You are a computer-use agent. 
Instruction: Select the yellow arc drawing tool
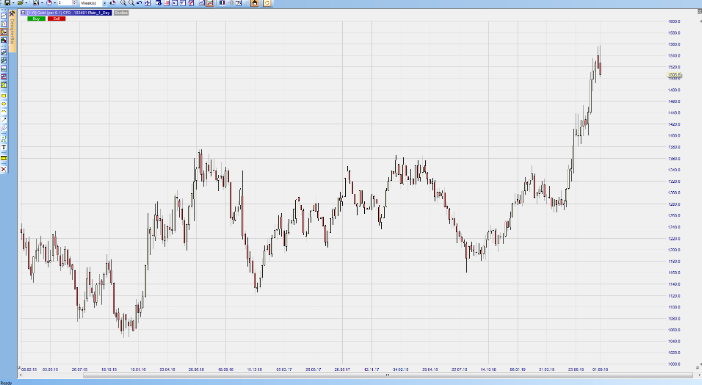(4, 111)
